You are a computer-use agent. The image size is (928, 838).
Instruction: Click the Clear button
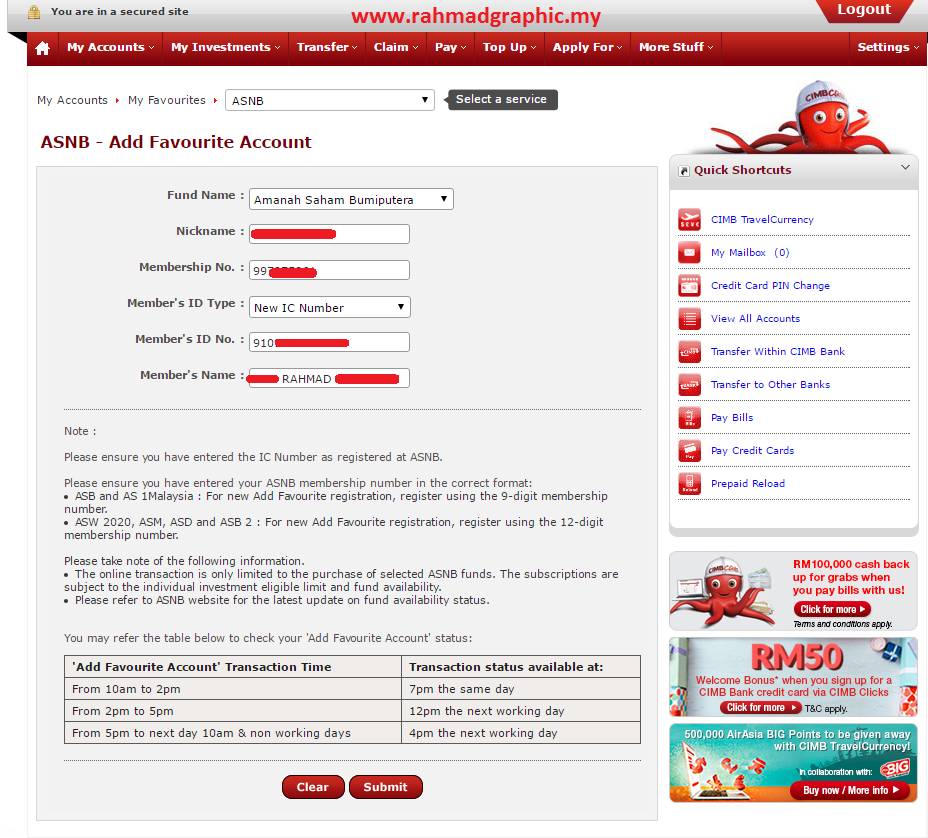tap(312, 787)
